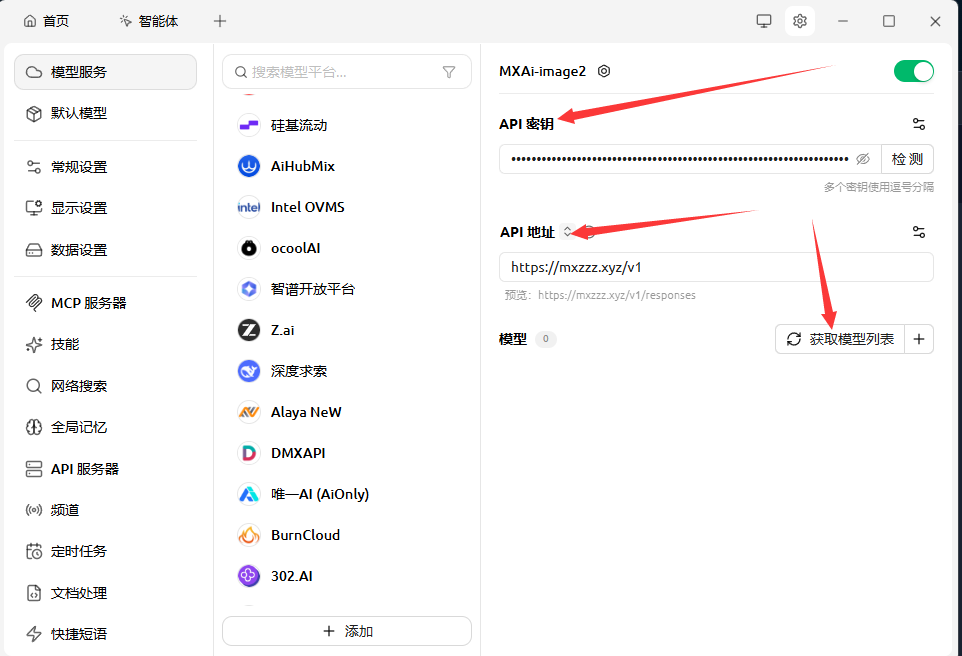Click the filter funnel icon in search box
The height and width of the screenshot is (656, 962).
coord(449,72)
